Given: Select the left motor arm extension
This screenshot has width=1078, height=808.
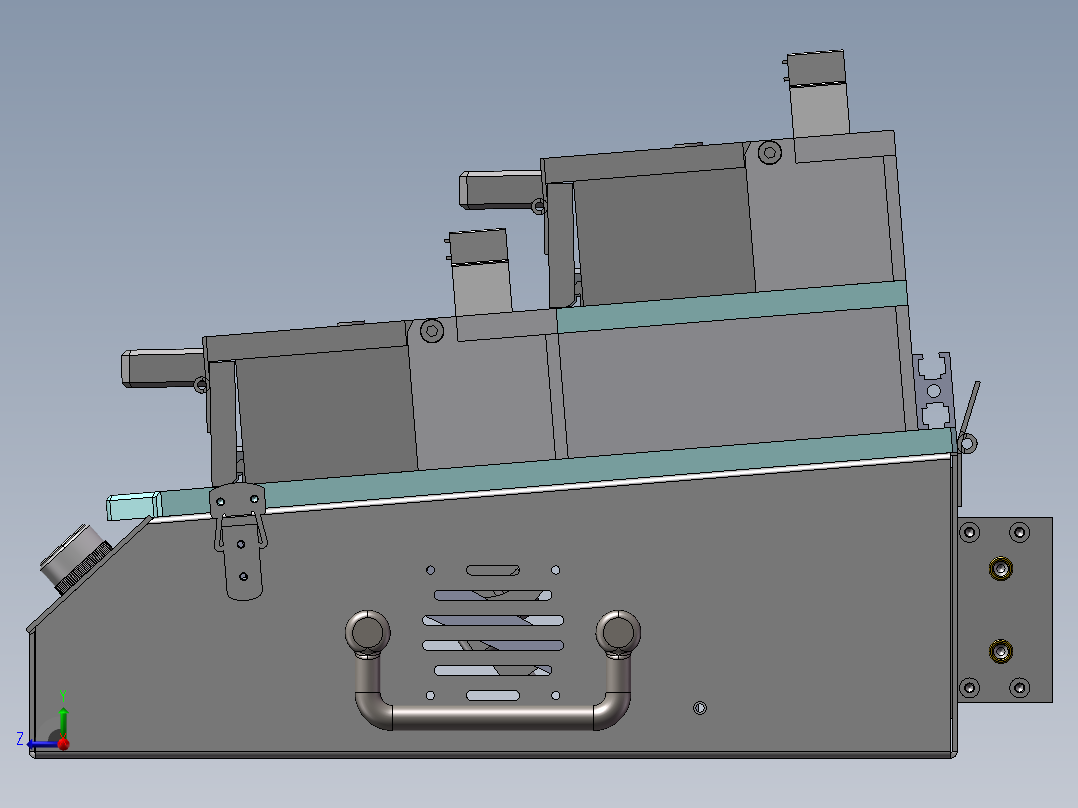Looking at the screenshot, I should (160, 368).
